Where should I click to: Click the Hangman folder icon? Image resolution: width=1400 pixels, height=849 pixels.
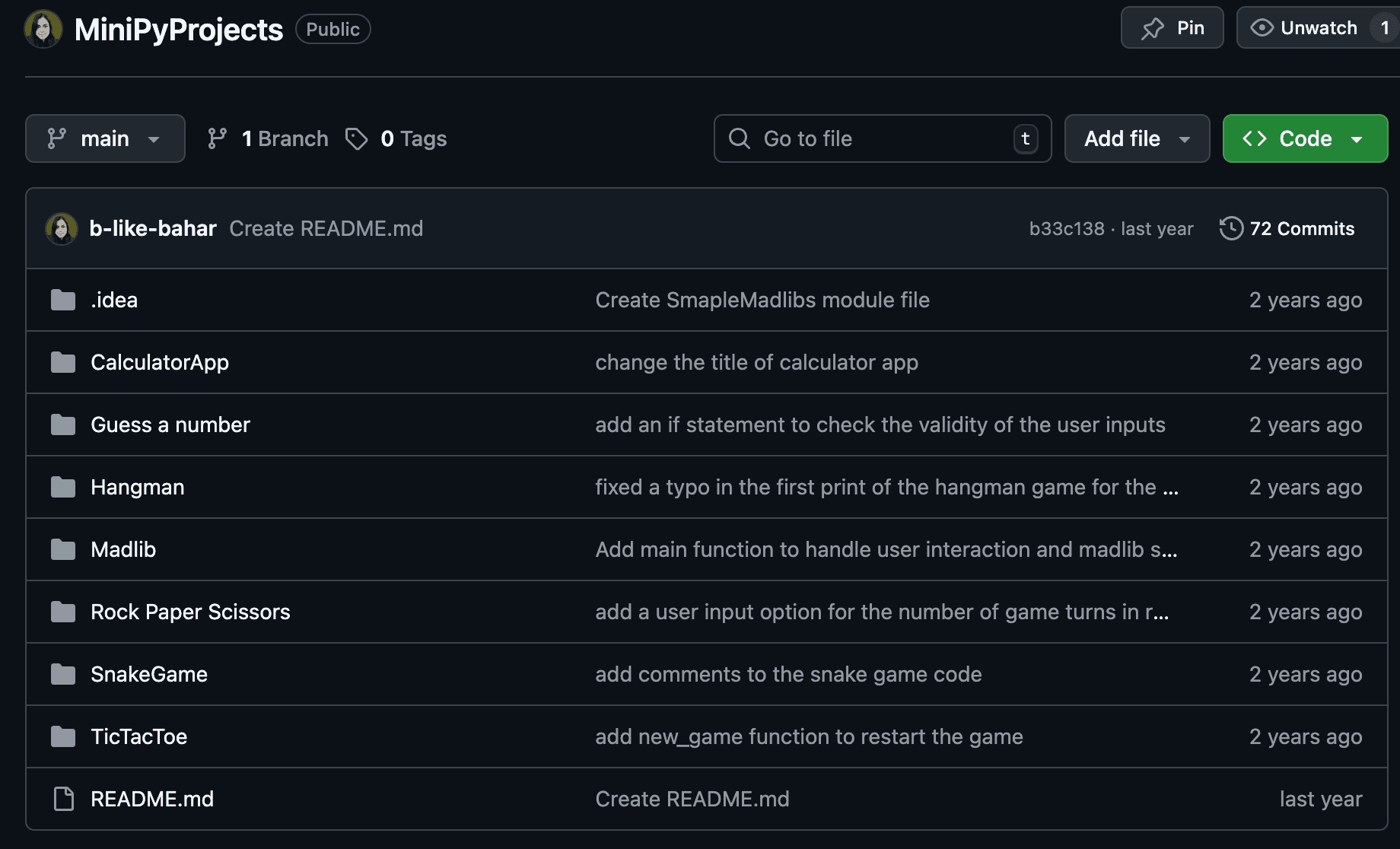click(63, 488)
